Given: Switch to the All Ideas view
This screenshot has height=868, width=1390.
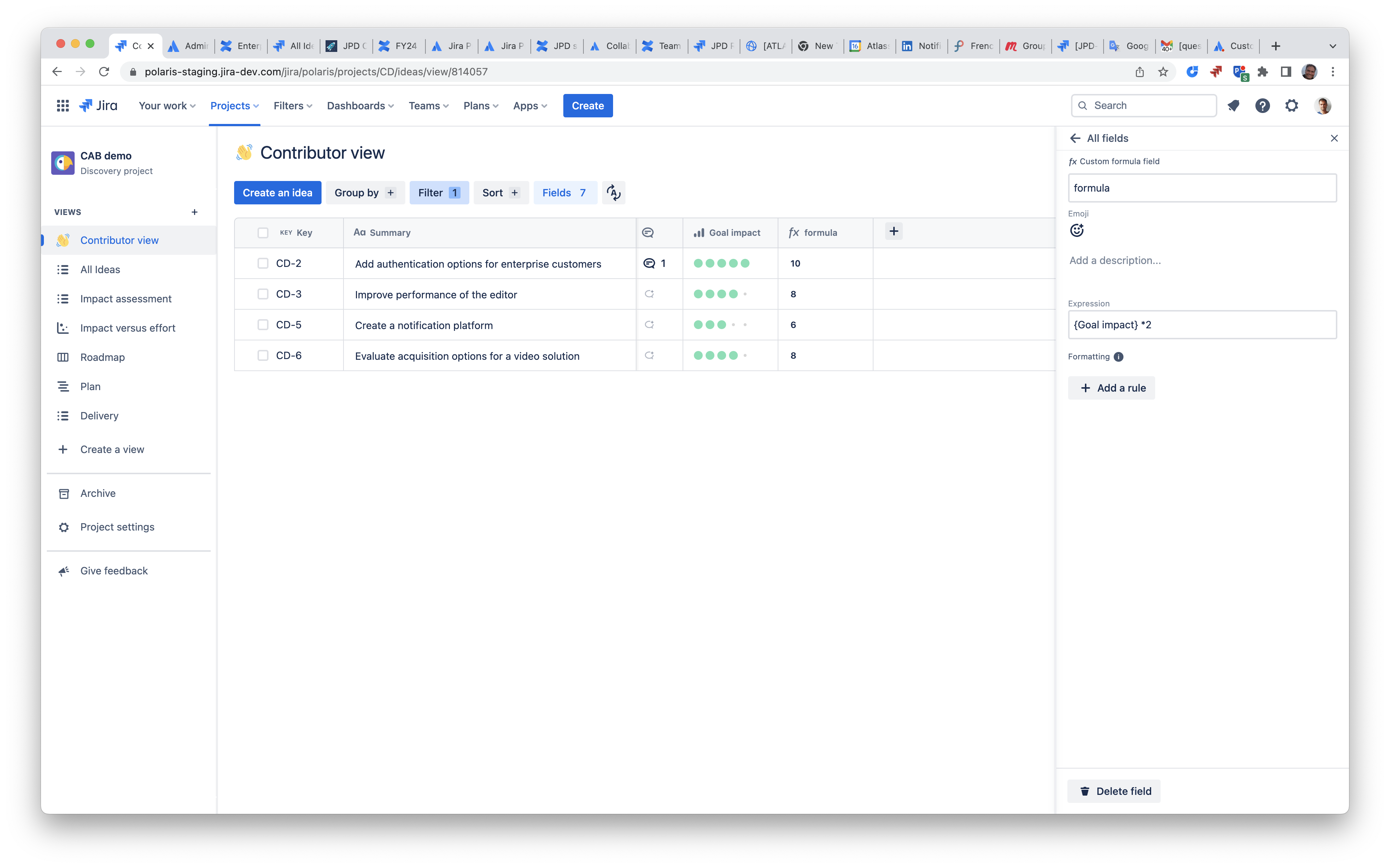Looking at the screenshot, I should click(101, 269).
